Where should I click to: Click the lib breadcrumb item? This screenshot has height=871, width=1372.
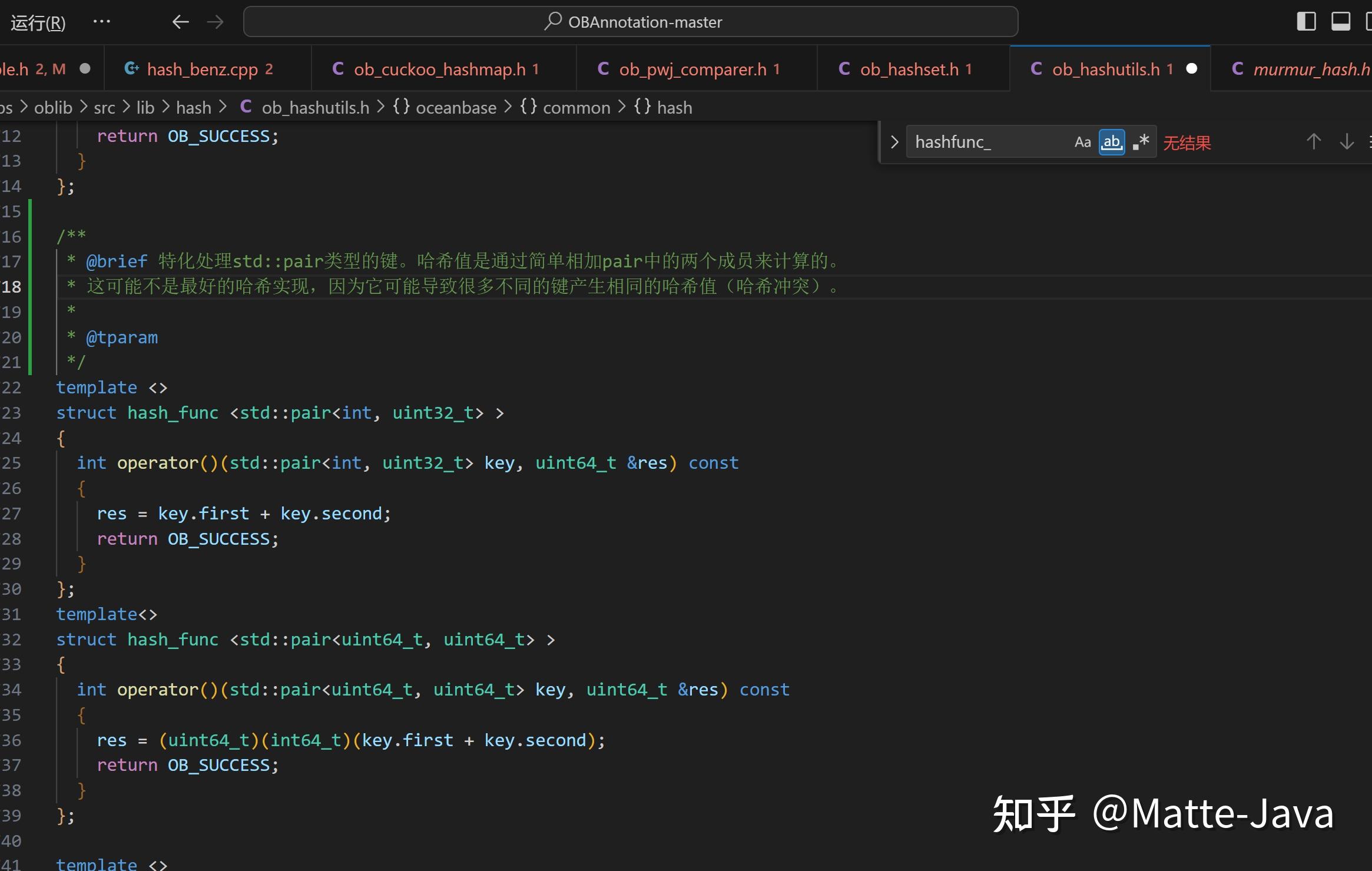[x=145, y=107]
